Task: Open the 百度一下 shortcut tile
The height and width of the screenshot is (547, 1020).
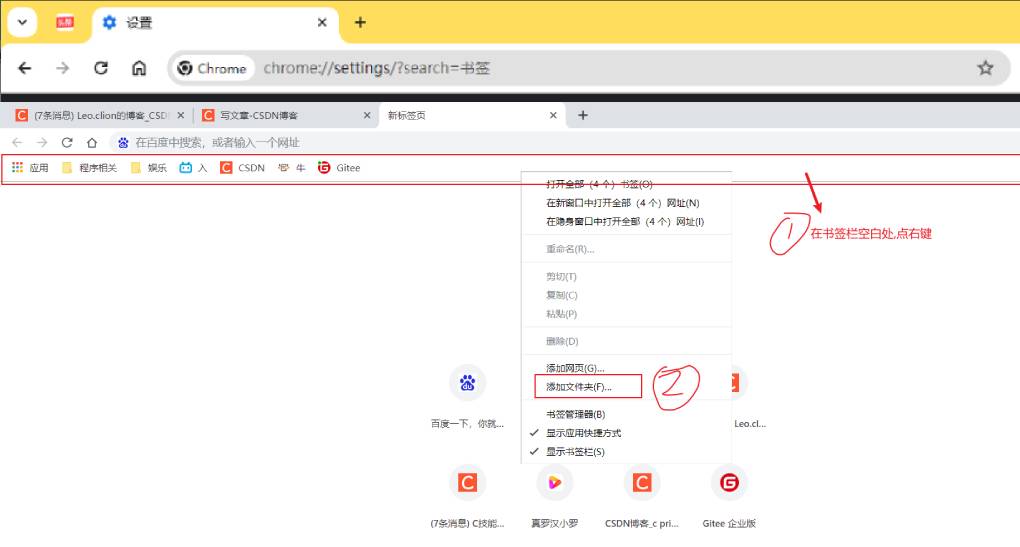Action: (x=467, y=395)
